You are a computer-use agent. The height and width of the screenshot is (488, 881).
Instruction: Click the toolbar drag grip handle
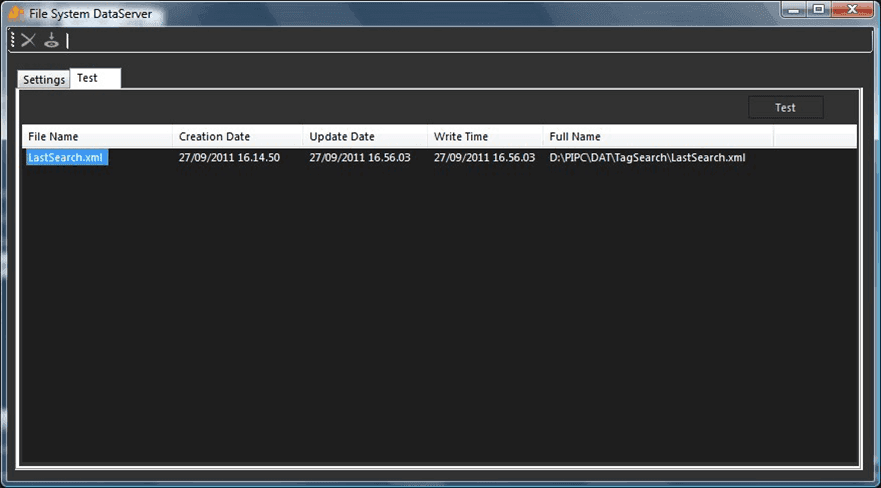pos(12,40)
